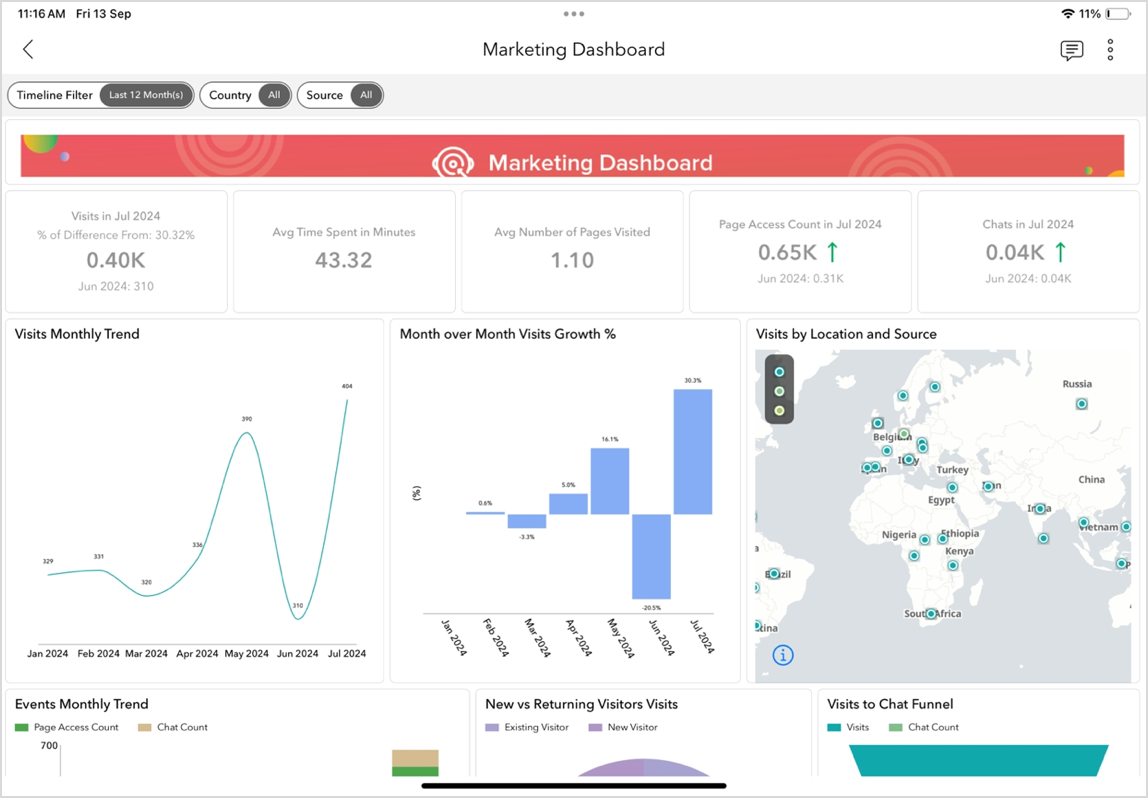The height and width of the screenshot is (798, 1148).
Task: Toggle Chat Count legend in Events chart
Action: [173, 727]
